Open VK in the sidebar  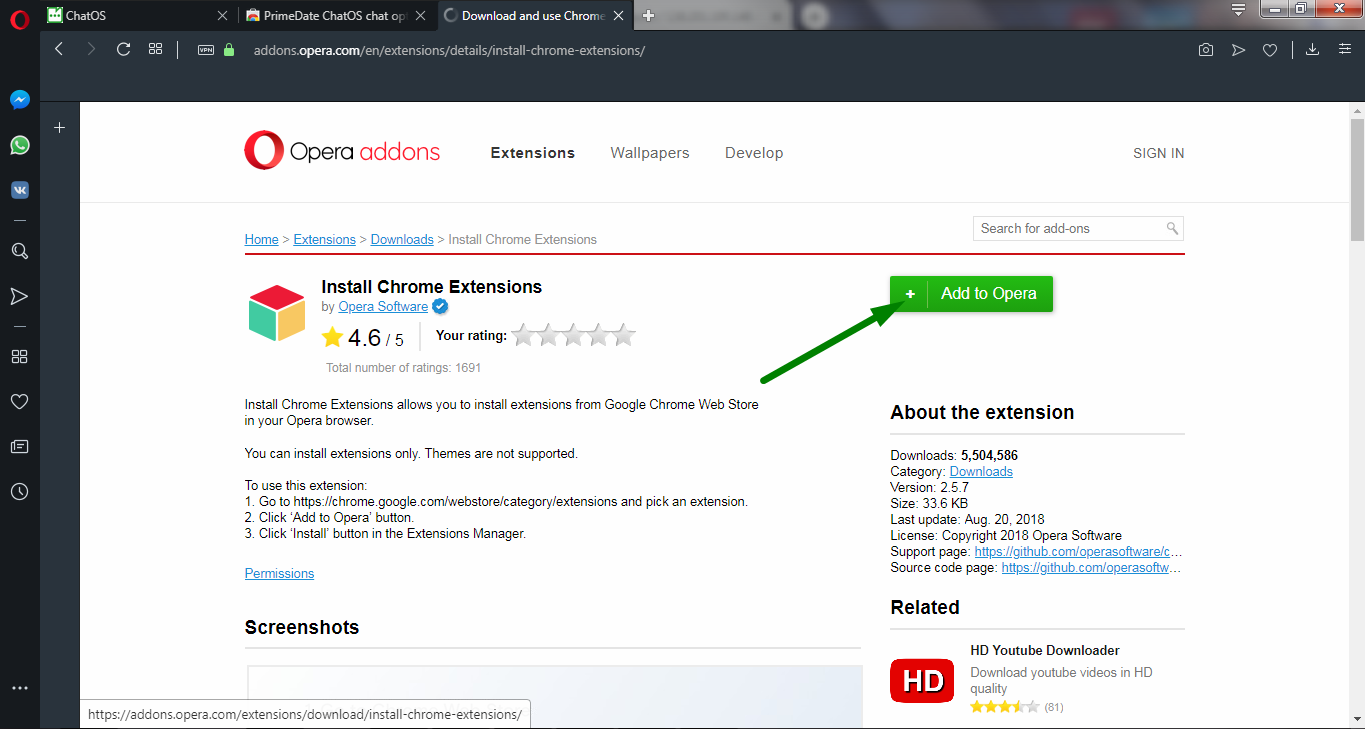19,190
